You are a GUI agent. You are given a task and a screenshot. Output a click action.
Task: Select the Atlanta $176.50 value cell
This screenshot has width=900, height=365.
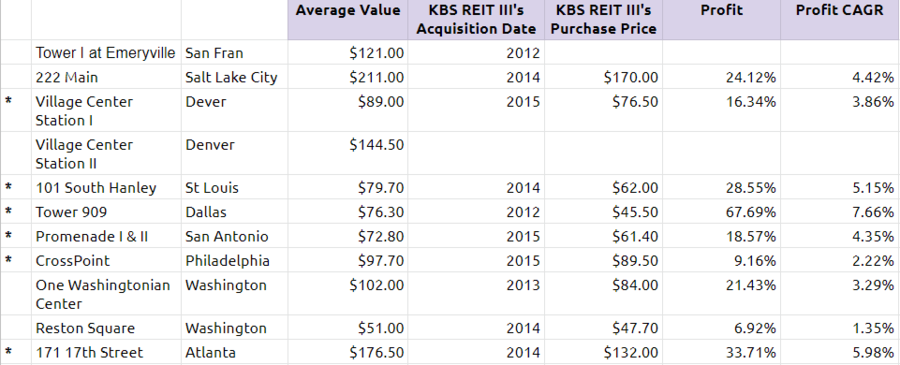[348, 352]
